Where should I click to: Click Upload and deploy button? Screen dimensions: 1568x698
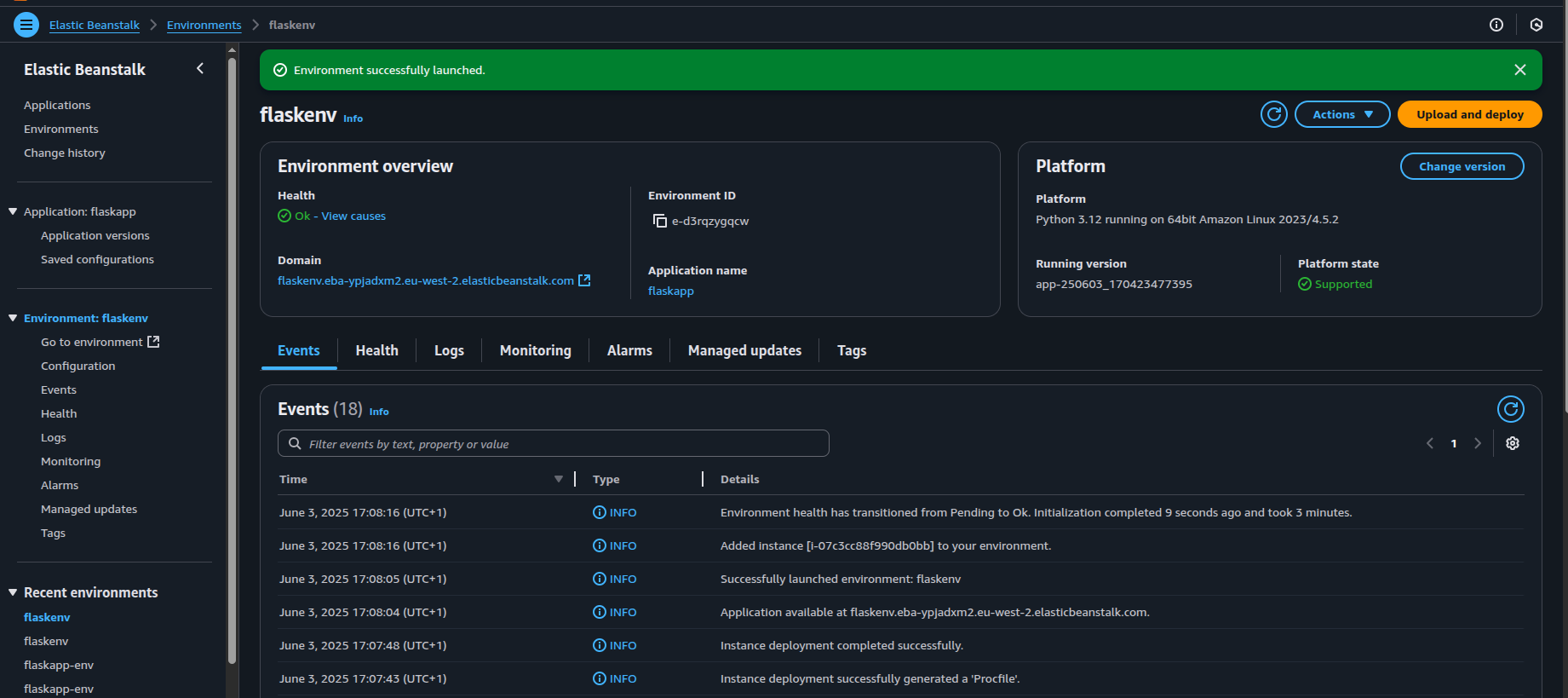point(1470,114)
